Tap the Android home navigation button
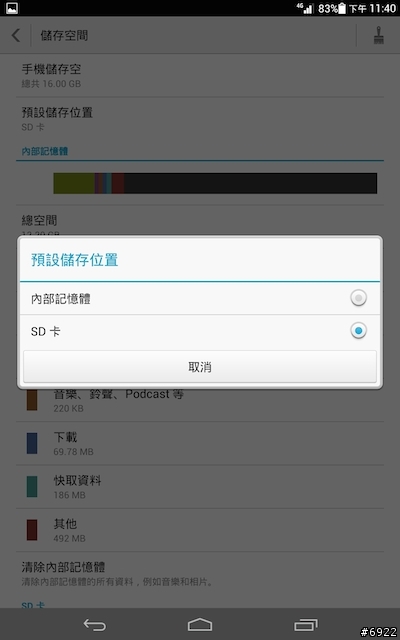Viewport: 400px width, 640px height. (200, 625)
